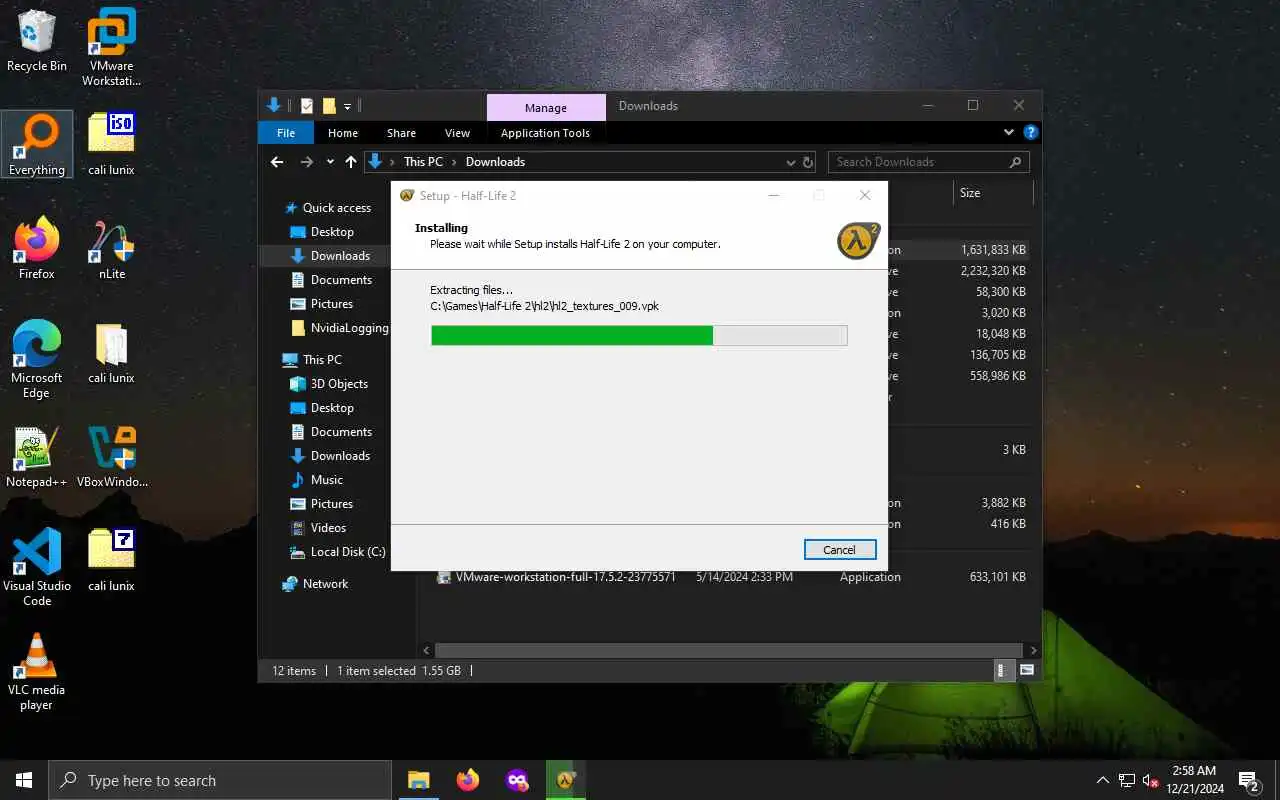
Task: Switch Explorer to large icons view
Action: (1027, 671)
